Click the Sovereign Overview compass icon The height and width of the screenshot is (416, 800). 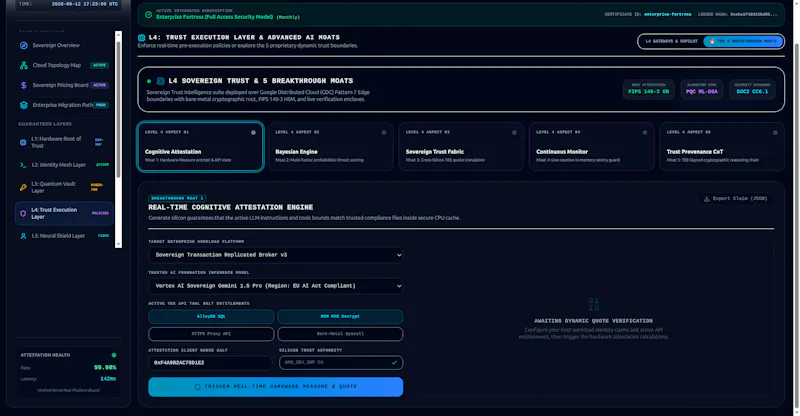(x=23, y=45)
